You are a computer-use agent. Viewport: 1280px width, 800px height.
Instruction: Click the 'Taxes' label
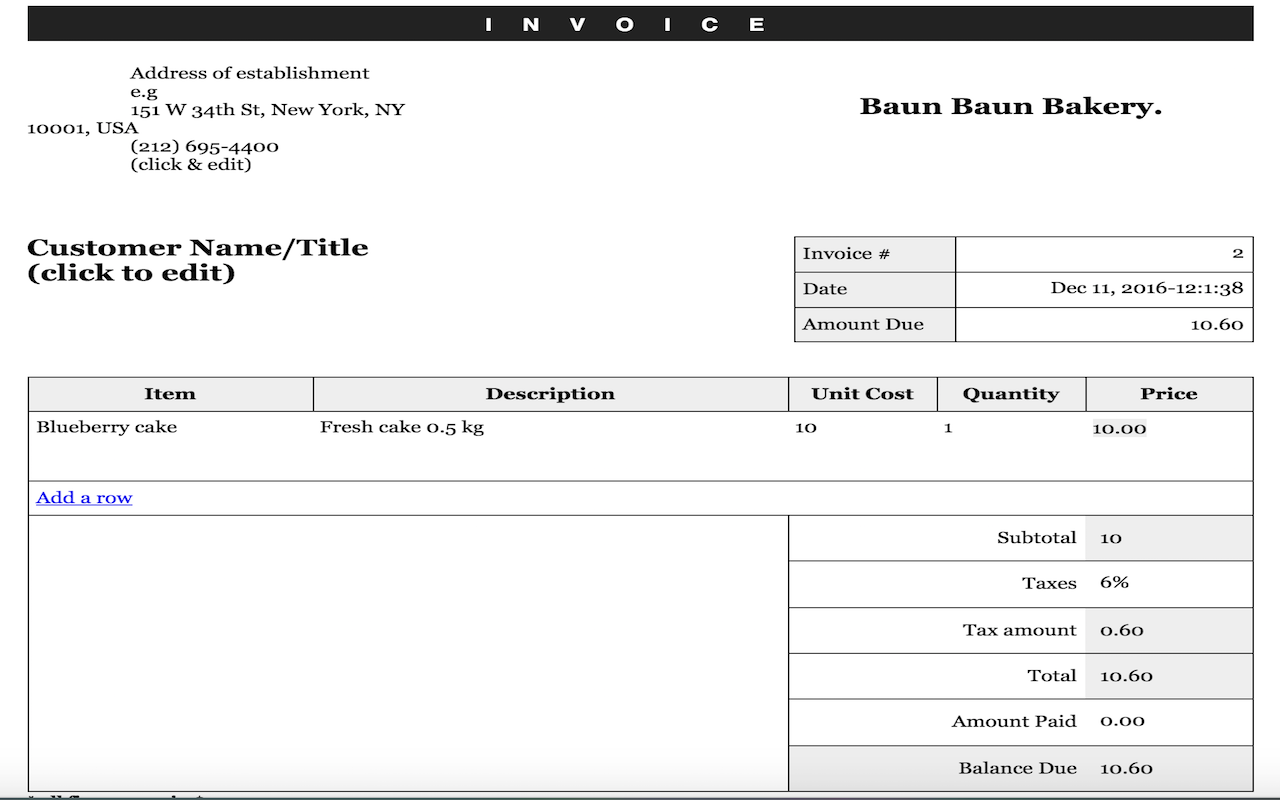pos(1049,583)
